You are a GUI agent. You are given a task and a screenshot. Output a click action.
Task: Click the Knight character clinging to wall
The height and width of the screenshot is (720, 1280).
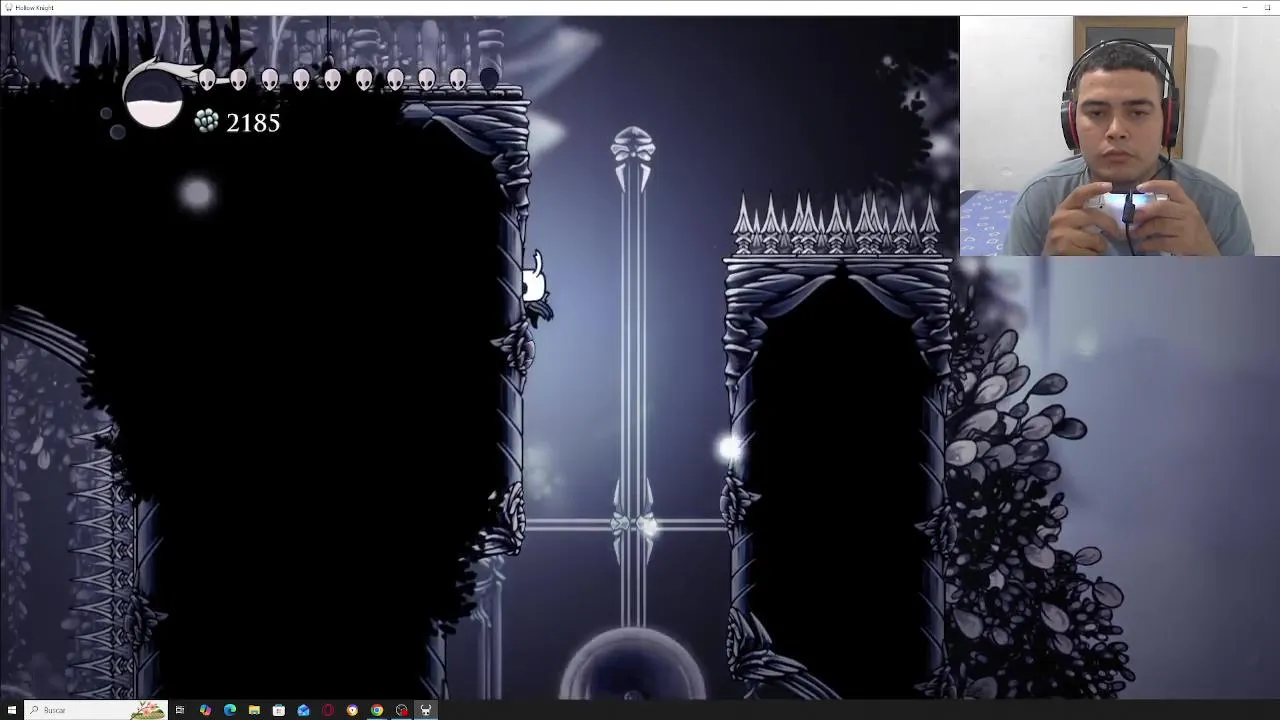535,287
